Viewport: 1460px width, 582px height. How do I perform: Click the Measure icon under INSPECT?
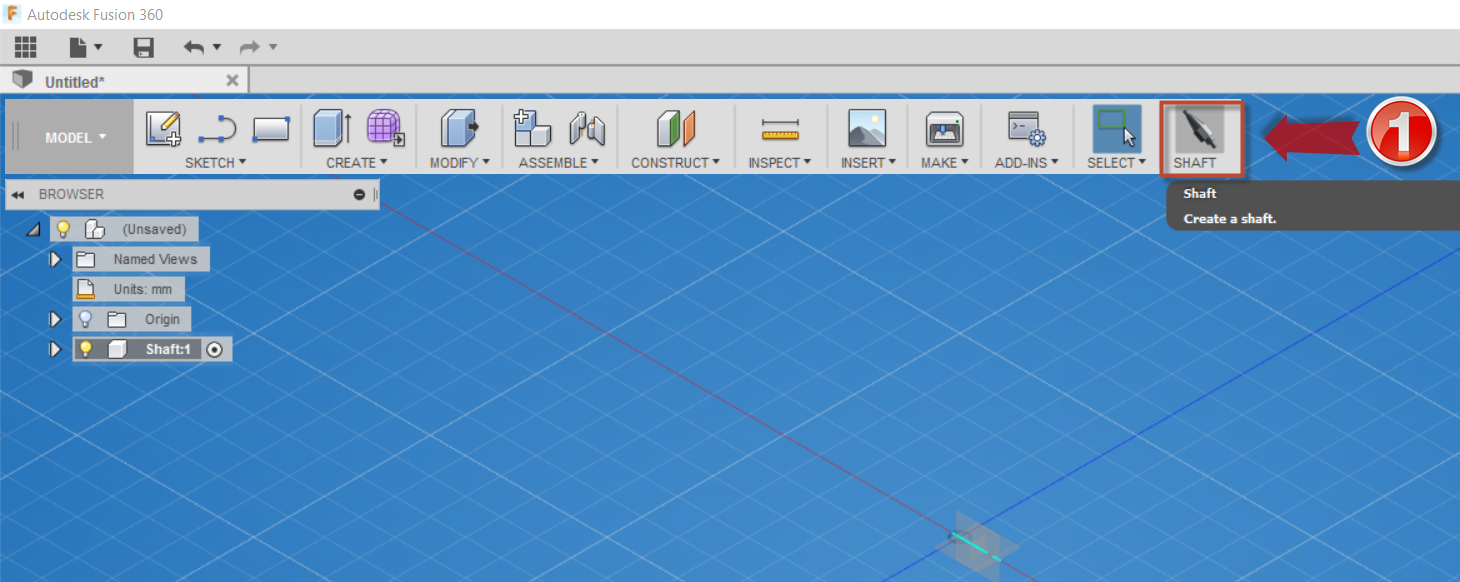780,130
